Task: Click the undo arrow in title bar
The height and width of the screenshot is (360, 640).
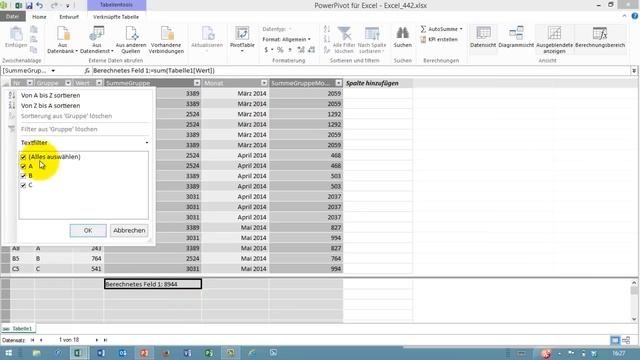Action: [x=40, y=6]
